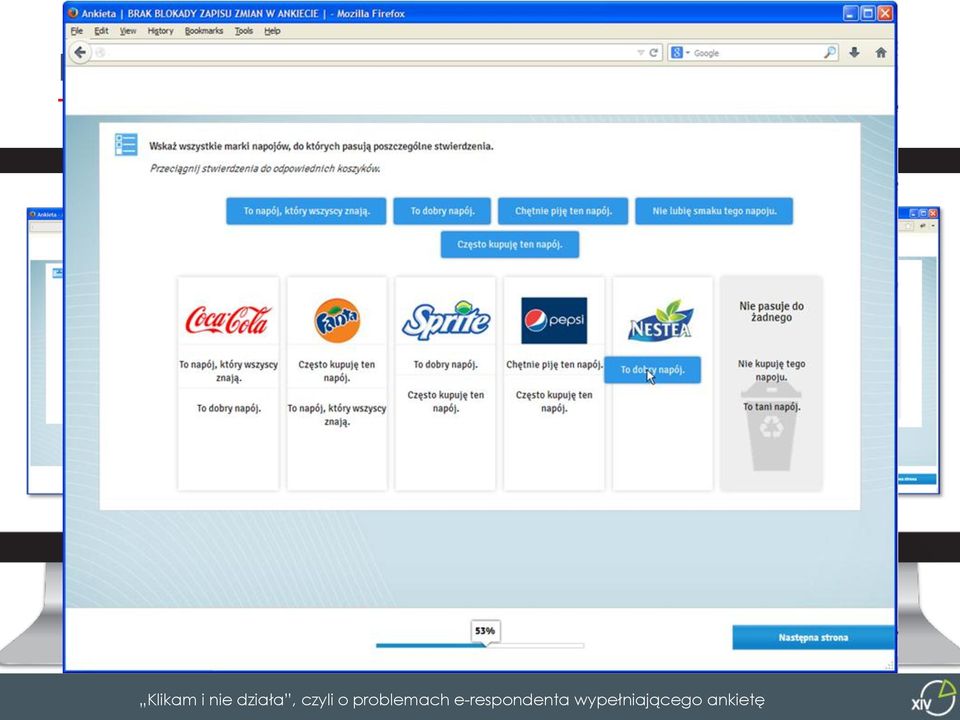The width and height of the screenshot is (960, 720).
Task: Select the unplaced 'Często kupuję ten napój.' statement button
Action: [x=510, y=244]
